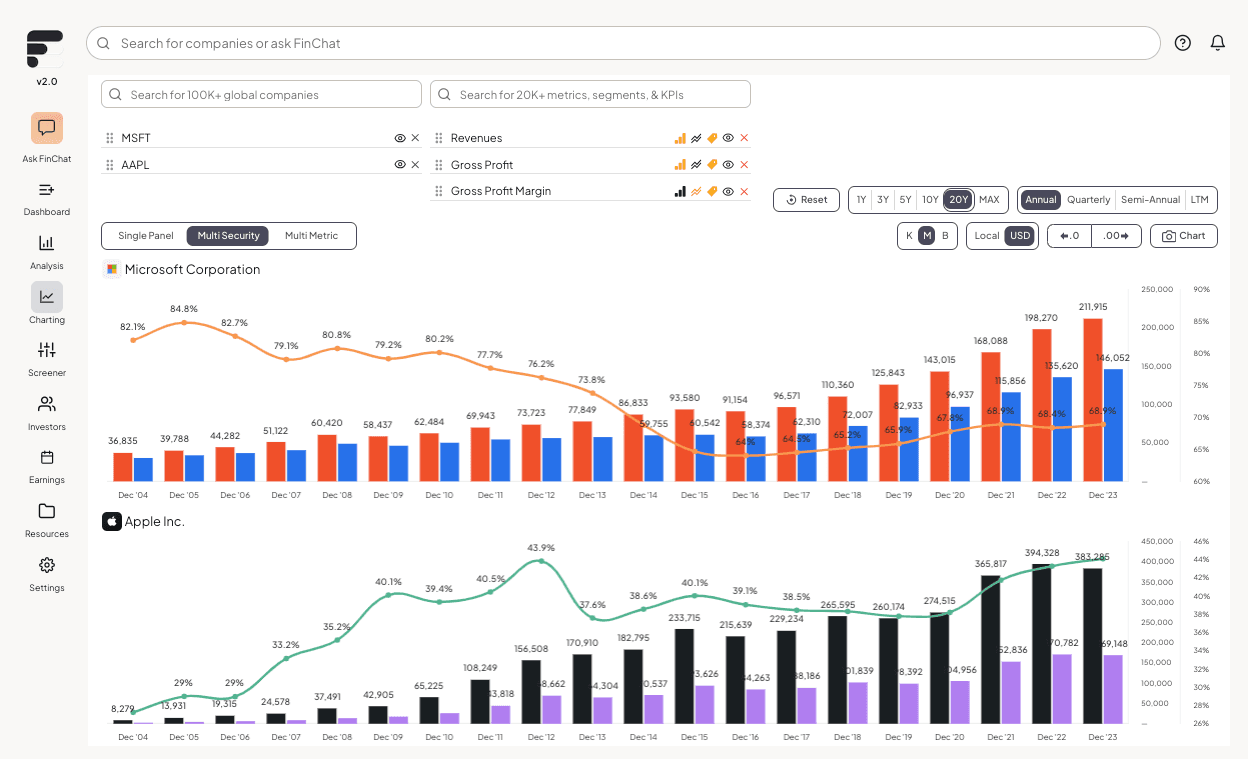Screen dimensions: 1248x759
Task: Set units to M millions
Action: click(x=927, y=236)
